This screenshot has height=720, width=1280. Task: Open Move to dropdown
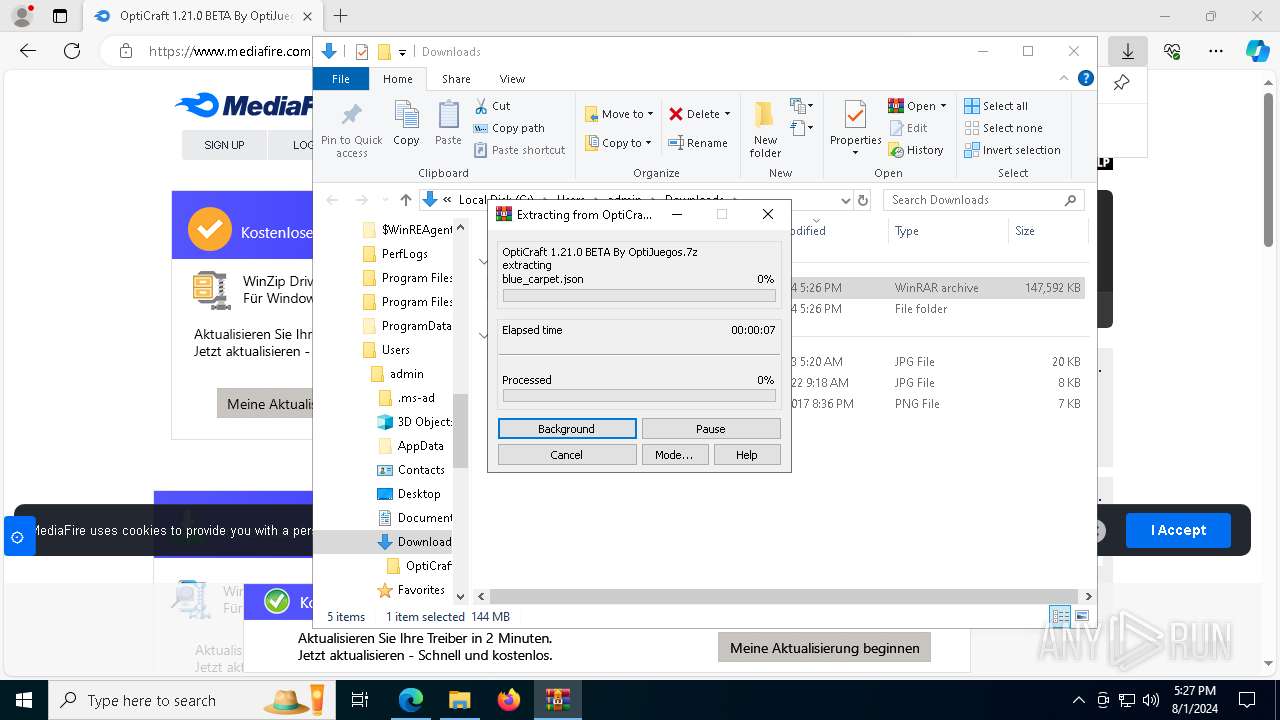coord(619,114)
